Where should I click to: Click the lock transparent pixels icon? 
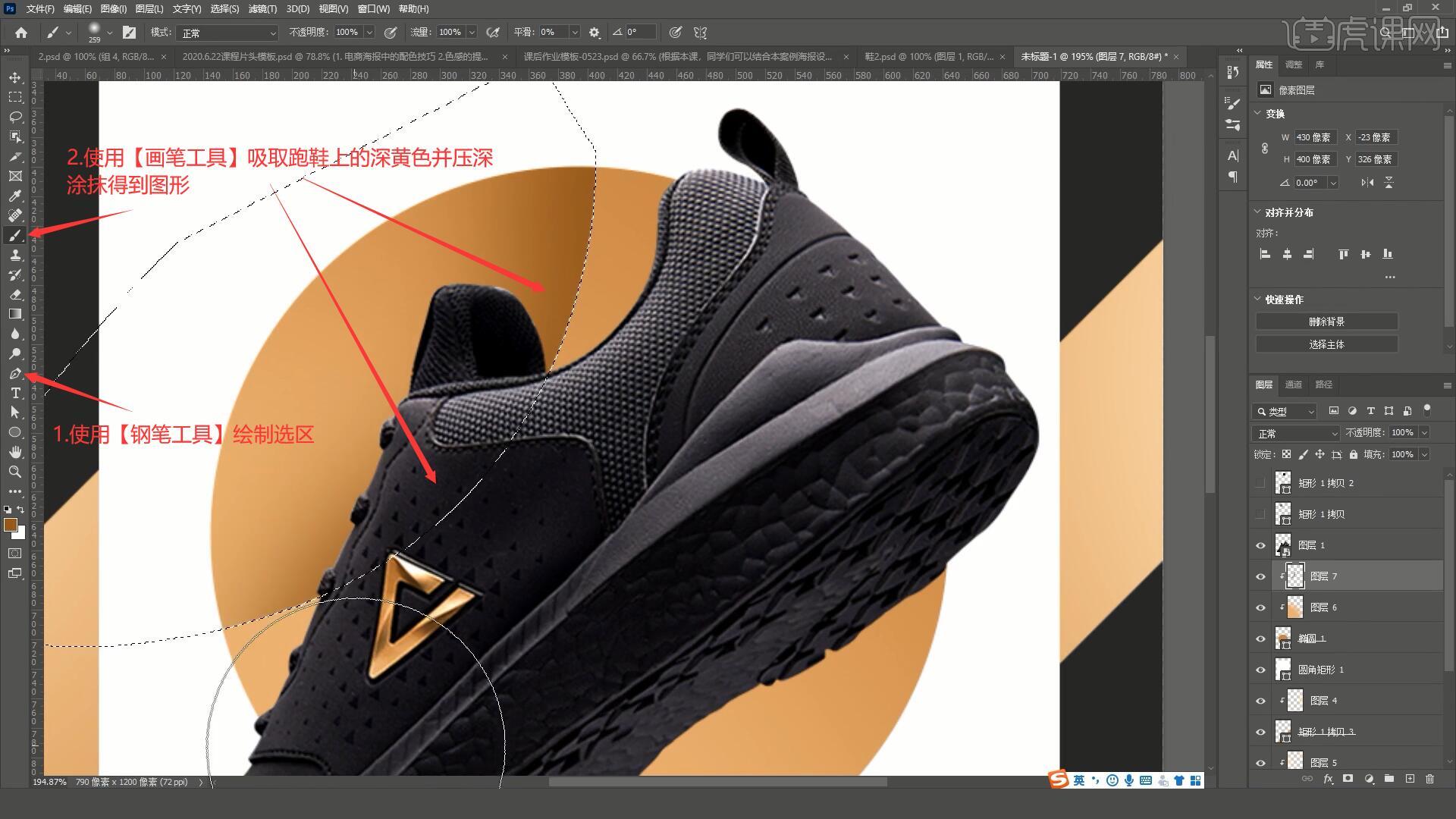coord(1286,454)
